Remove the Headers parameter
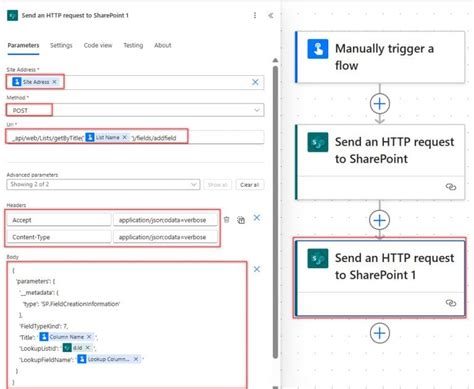 (x=257, y=218)
